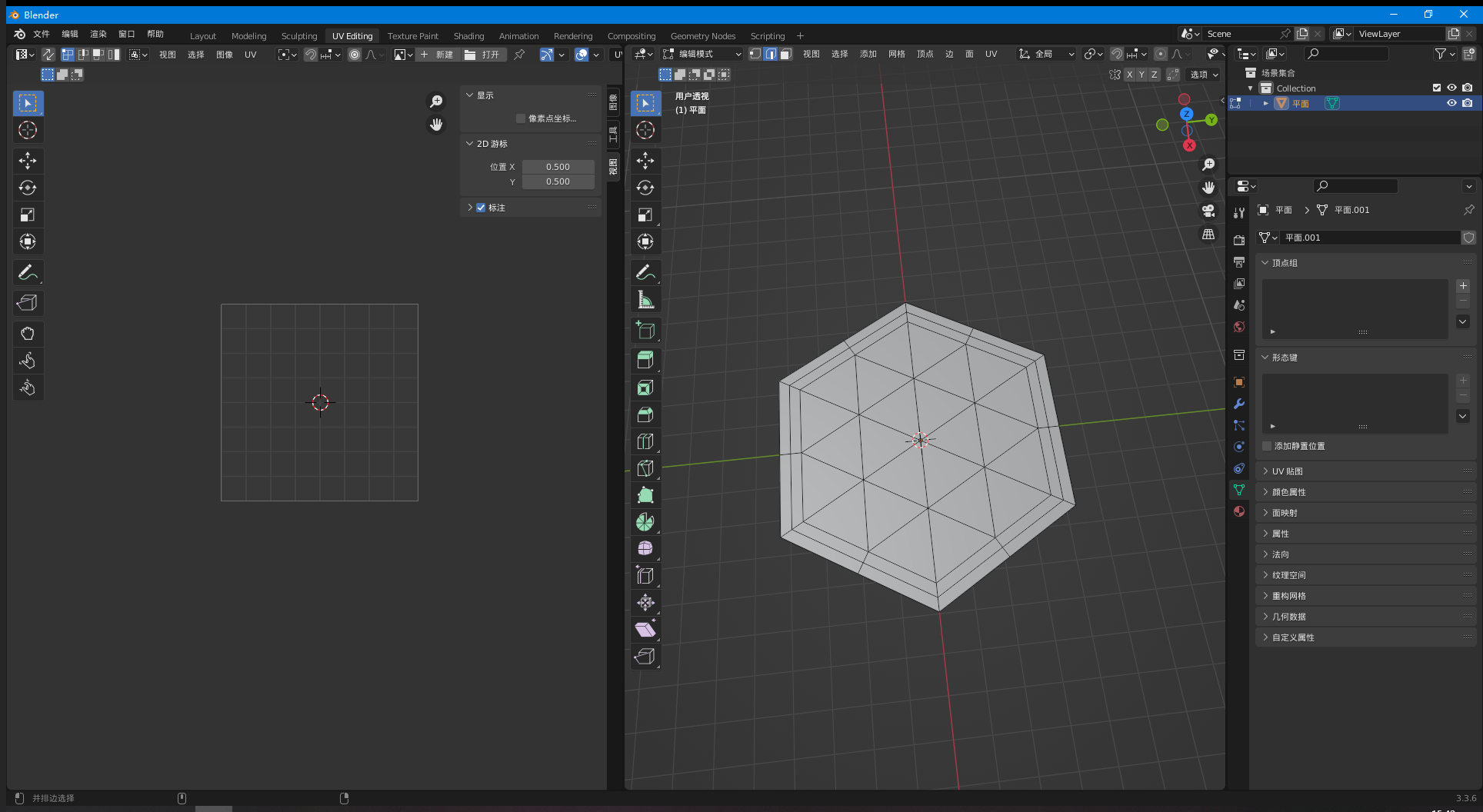This screenshot has height=812, width=1483.
Task: Uncheck the 标注 annotations checkbox
Action: pos(481,208)
